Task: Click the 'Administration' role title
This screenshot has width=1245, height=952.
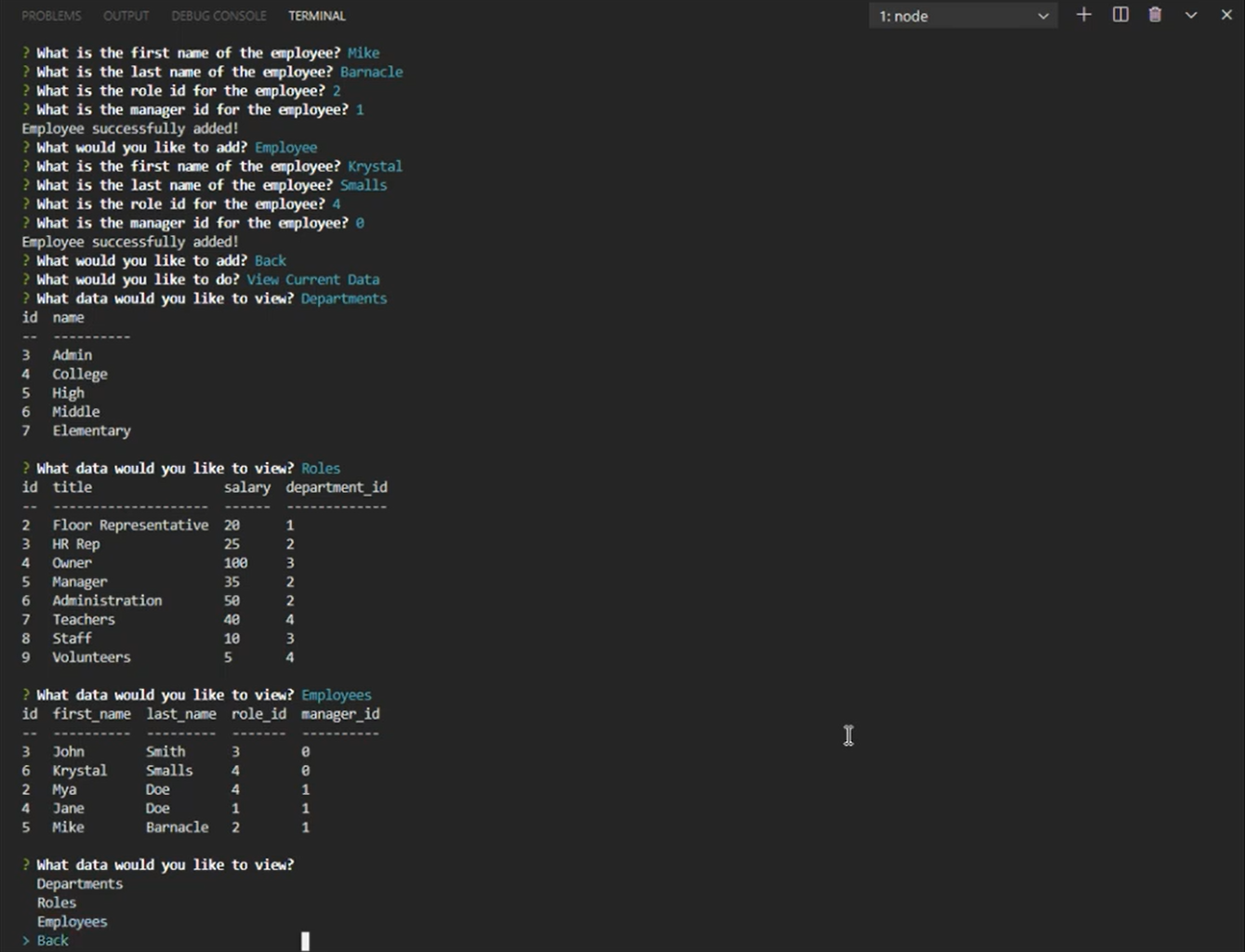Action: pos(107,601)
